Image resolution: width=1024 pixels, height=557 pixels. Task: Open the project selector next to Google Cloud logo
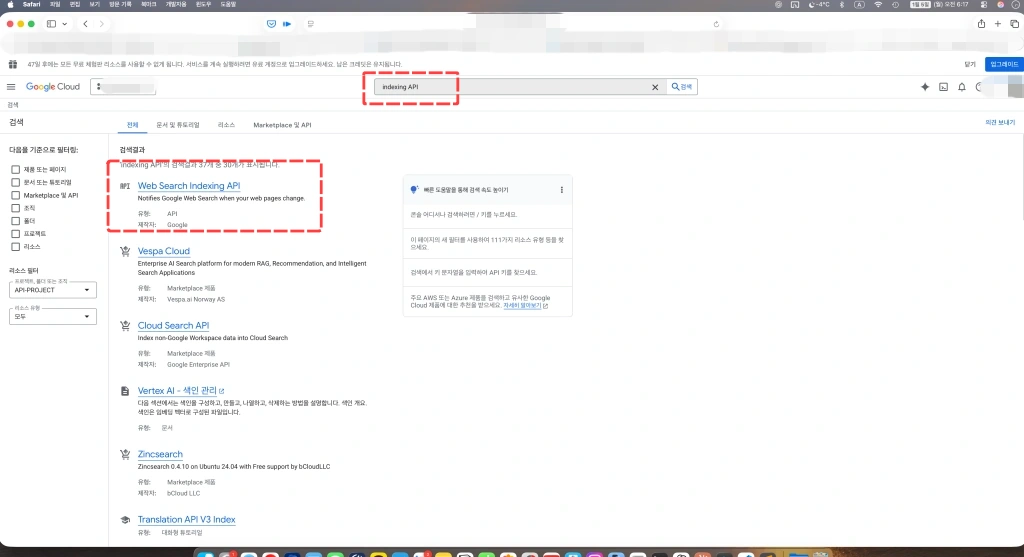point(123,87)
